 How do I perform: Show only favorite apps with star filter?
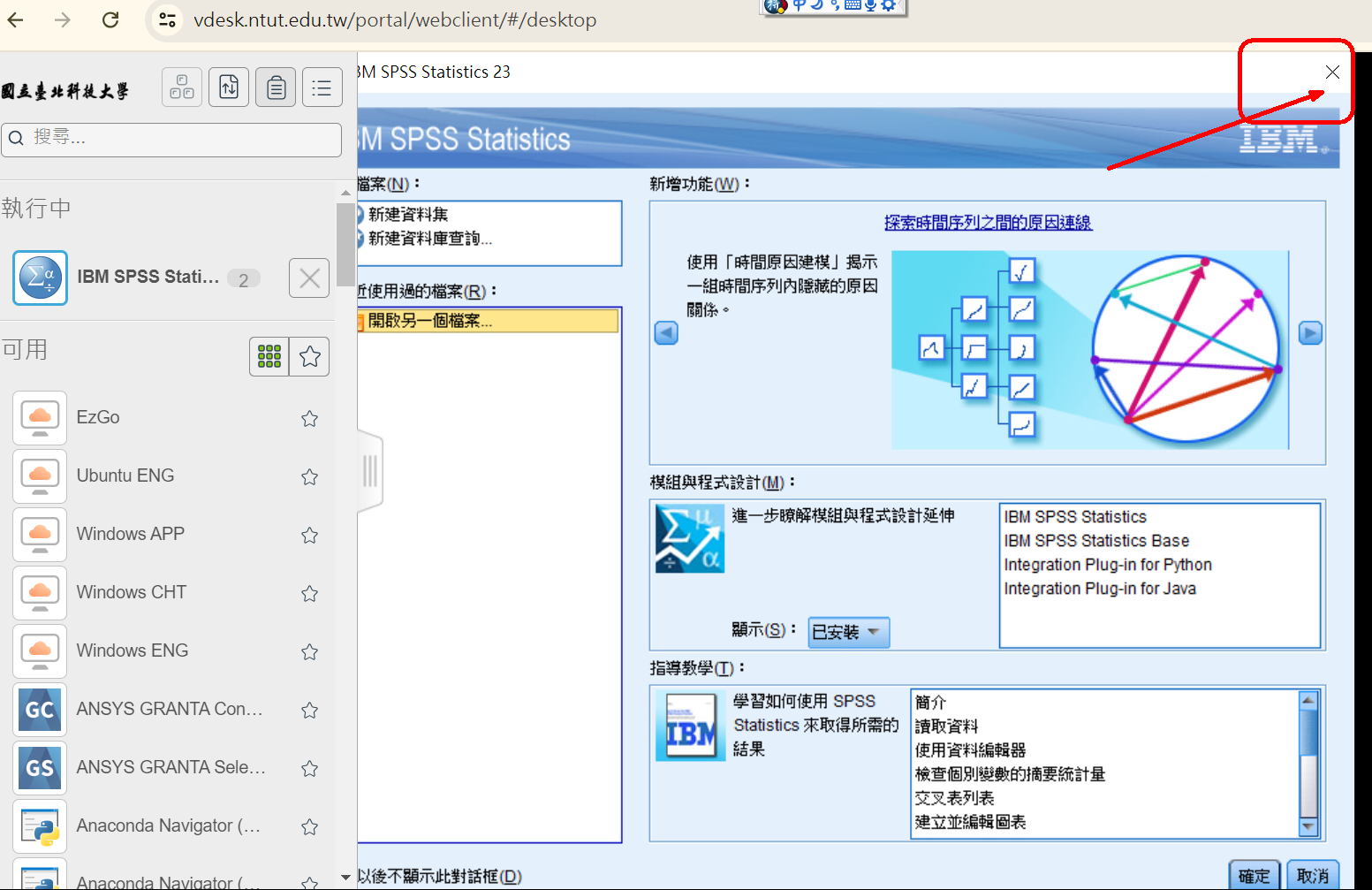(309, 356)
